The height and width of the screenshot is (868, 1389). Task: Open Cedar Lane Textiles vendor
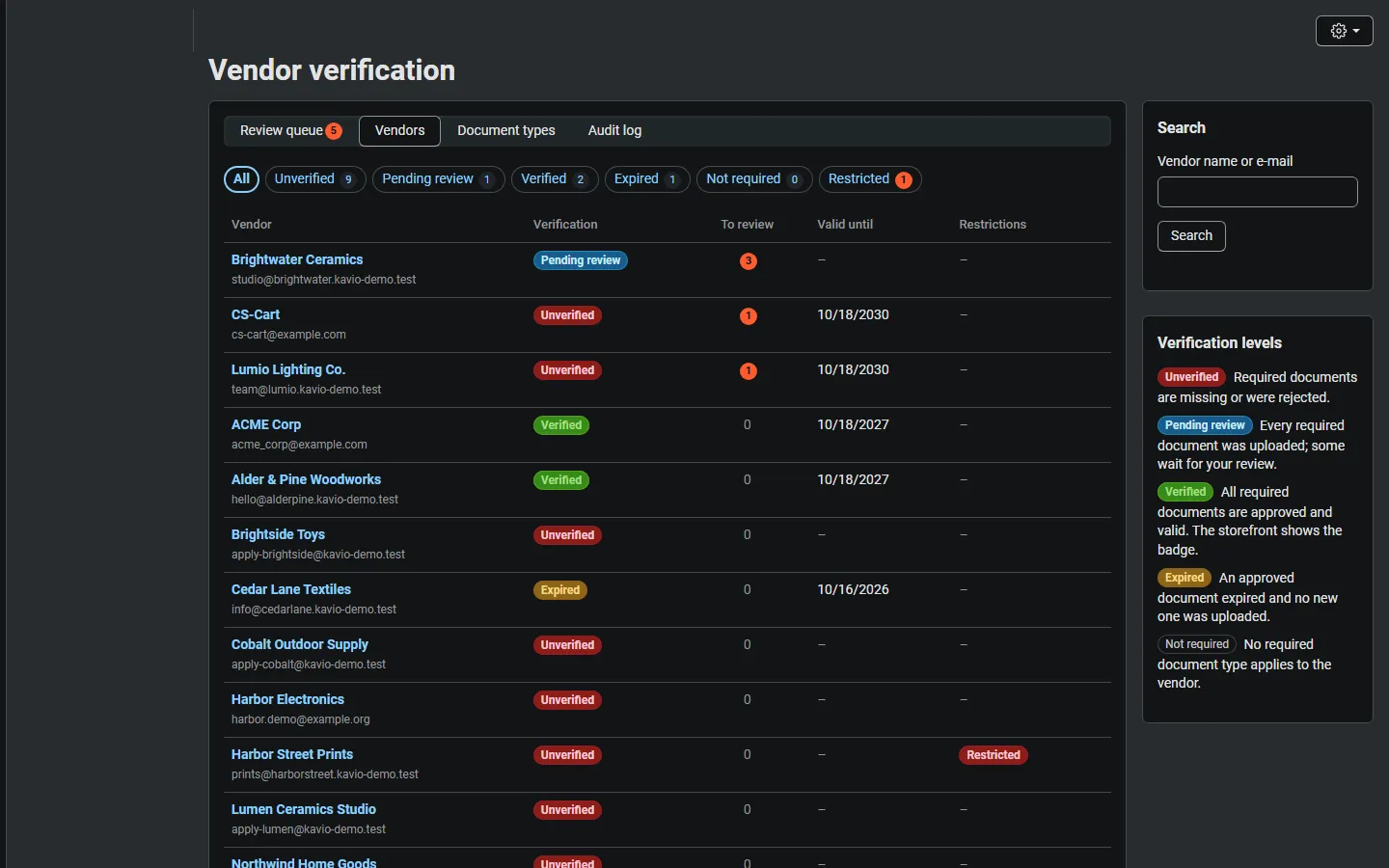291,589
